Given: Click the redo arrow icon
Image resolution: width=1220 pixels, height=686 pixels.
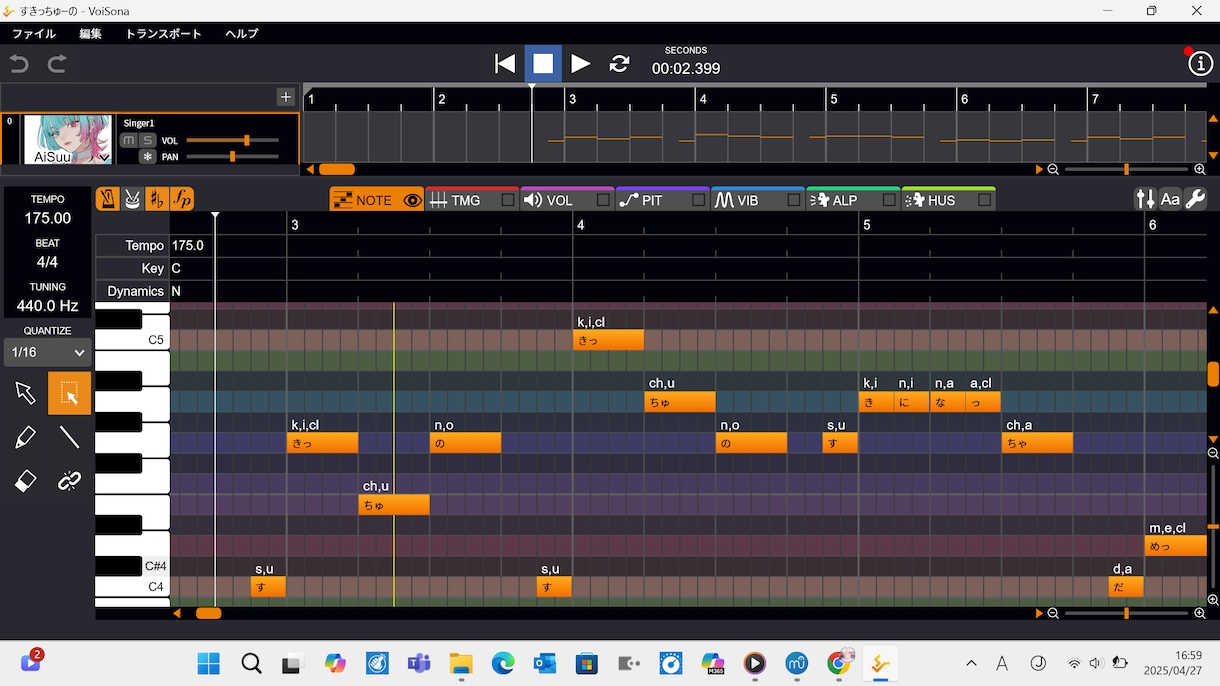Looking at the screenshot, I should pyautogui.click(x=57, y=64).
